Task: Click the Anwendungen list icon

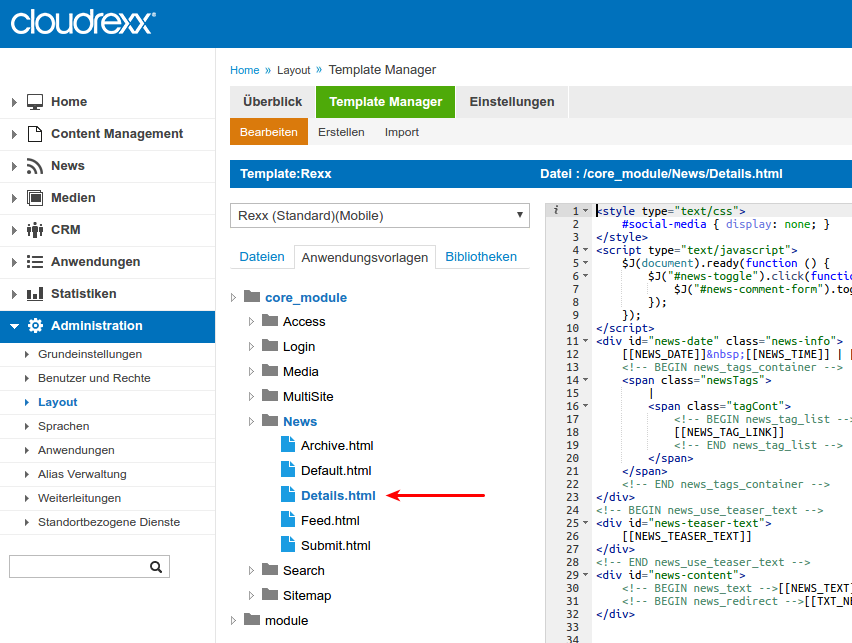Action: tap(35, 262)
